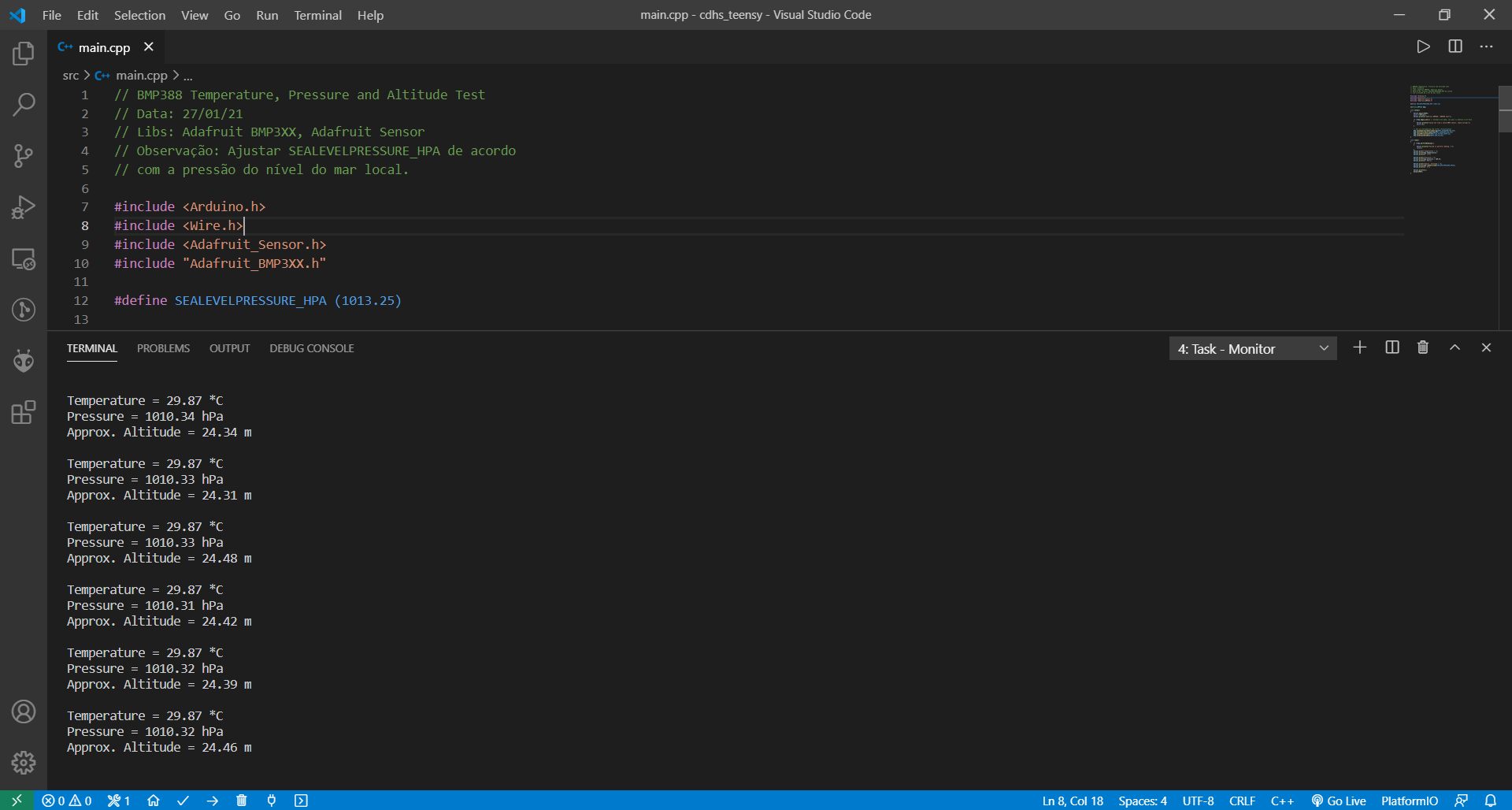The width and height of the screenshot is (1512, 810).
Task: Open errors and warnings count in status bar
Action: point(67,801)
